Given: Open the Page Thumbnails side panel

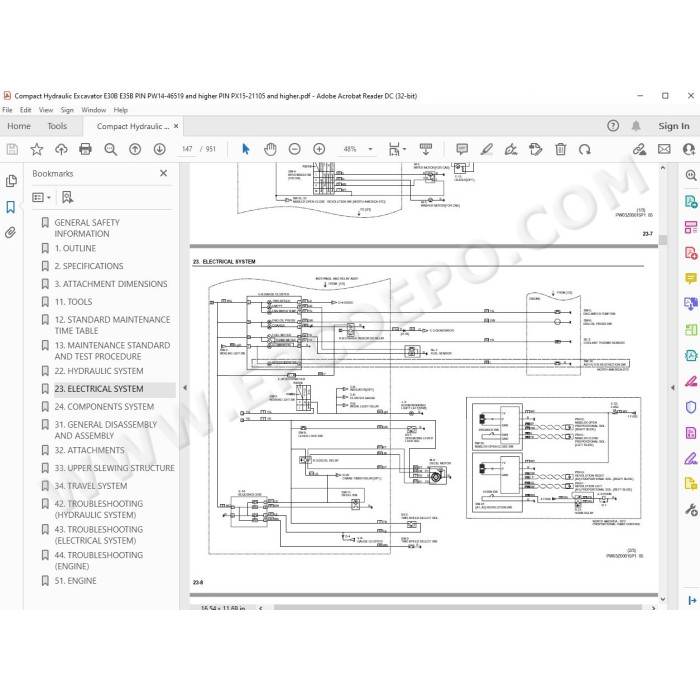Looking at the screenshot, I should 11,181.
